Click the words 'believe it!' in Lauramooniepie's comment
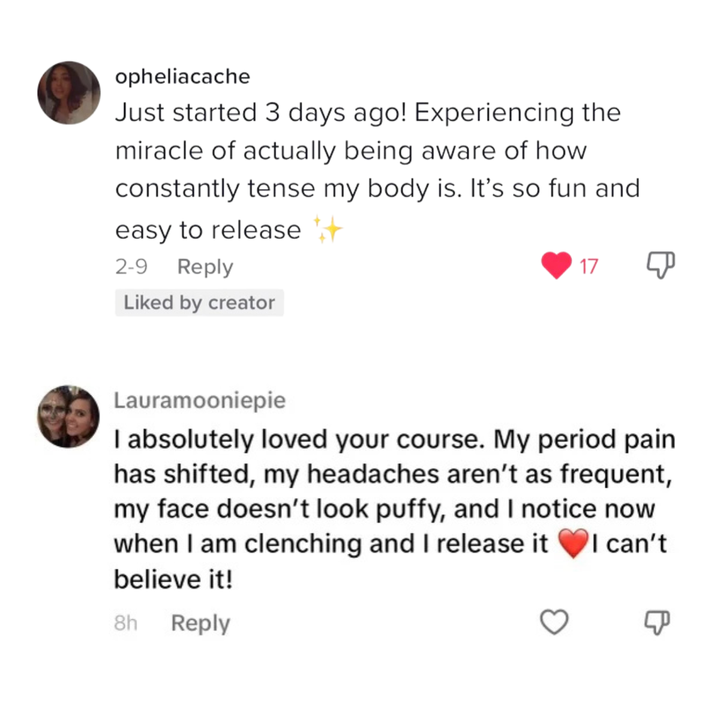Screen dimensions: 720x720 coord(173,580)
